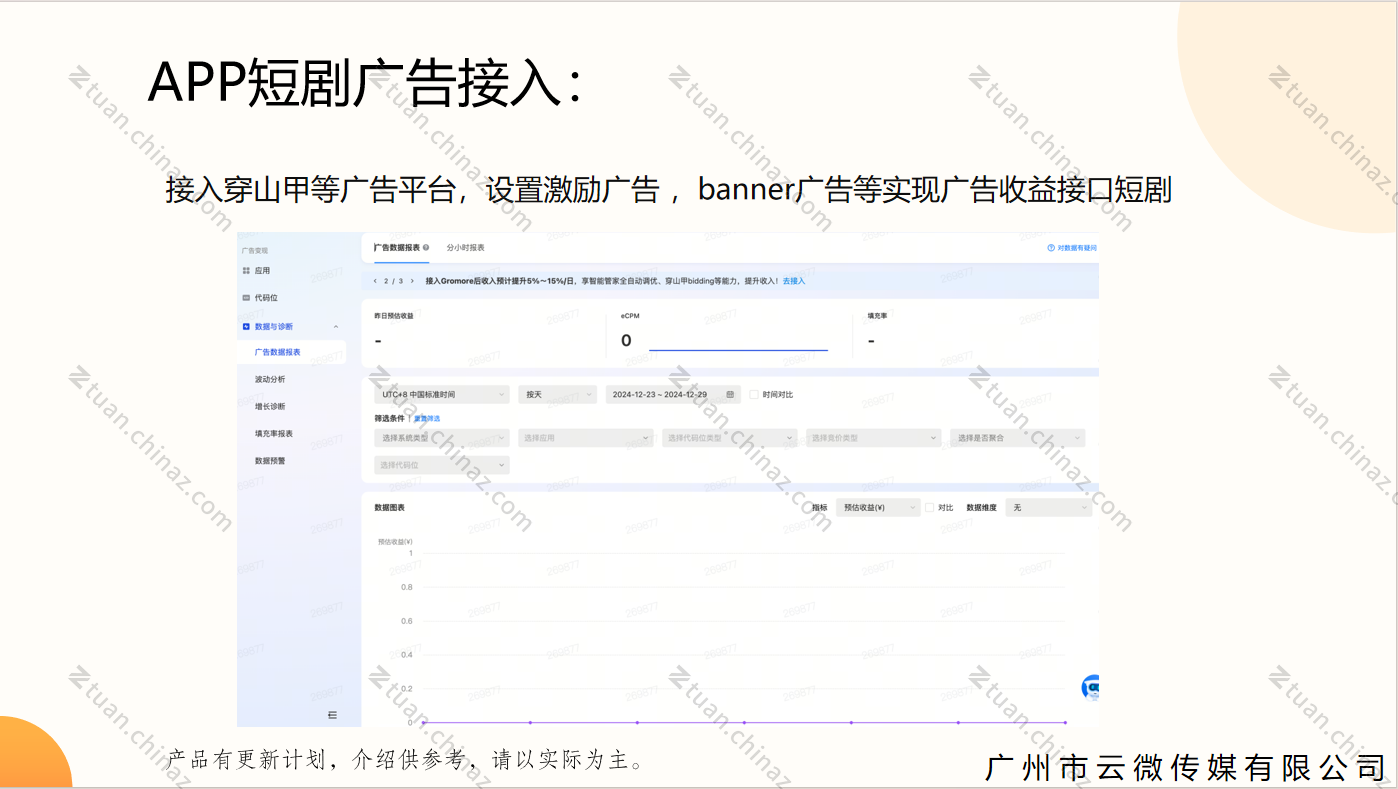This screenshot has height=789, width=1398.
Task: Open the 按天 granularity dropdown
Action: (x=557, y=395)
